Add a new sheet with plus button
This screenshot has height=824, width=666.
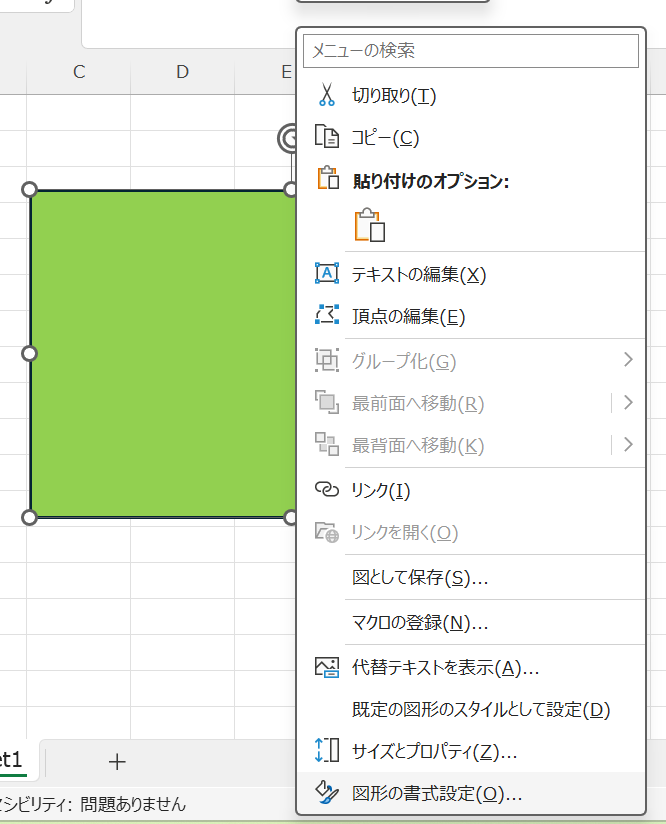point(117,762)
